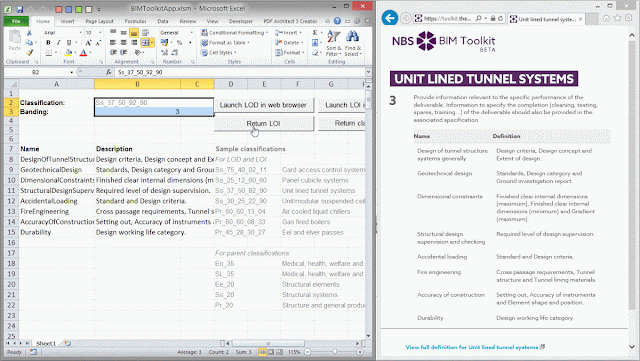The image size is (640, 361).
Task: Open the General number format dropdown
Action: pos(191,33)
